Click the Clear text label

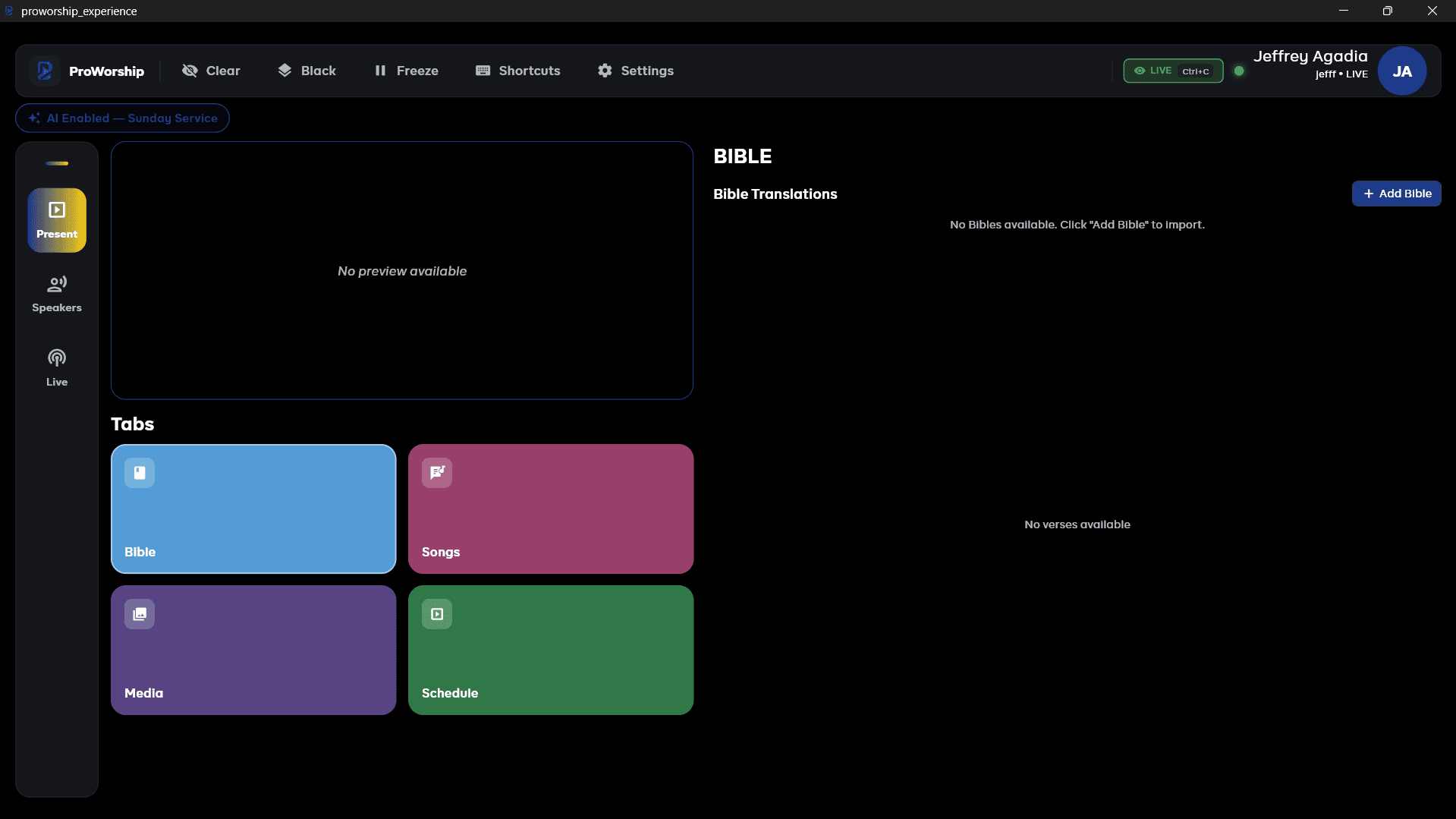223,71
